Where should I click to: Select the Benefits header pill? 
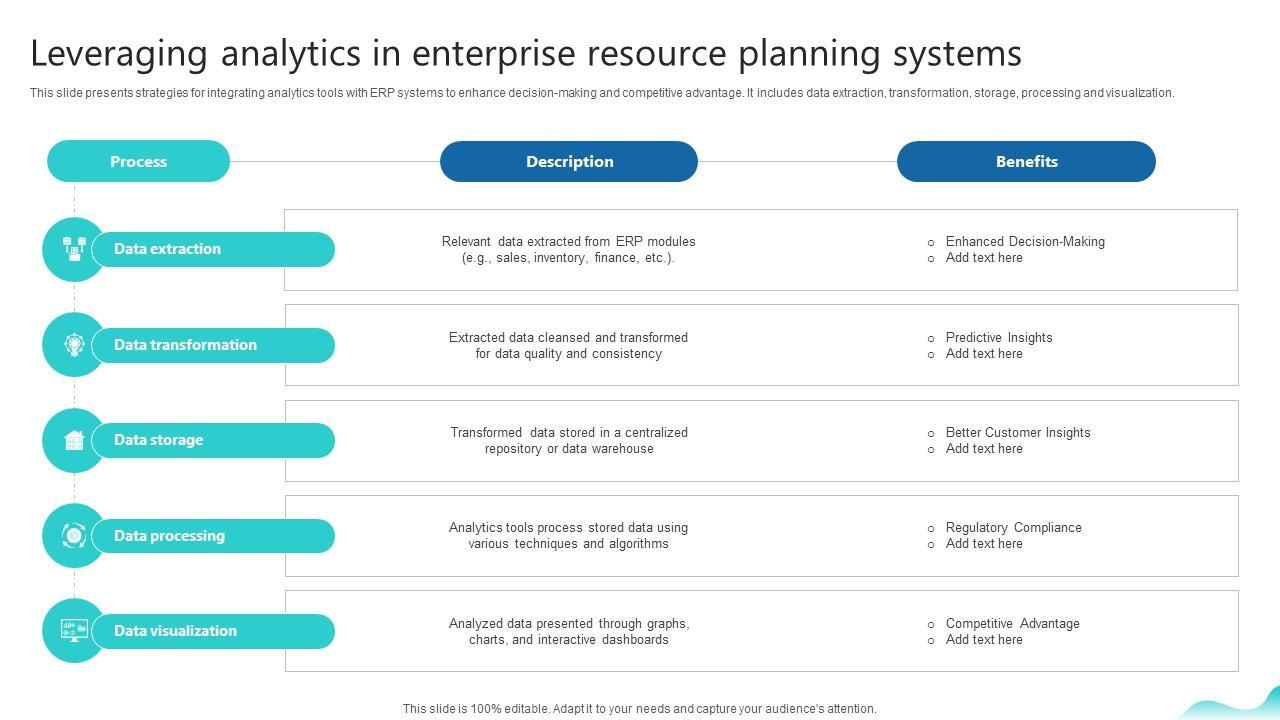pyautogui.click(x=1026, y=161)
